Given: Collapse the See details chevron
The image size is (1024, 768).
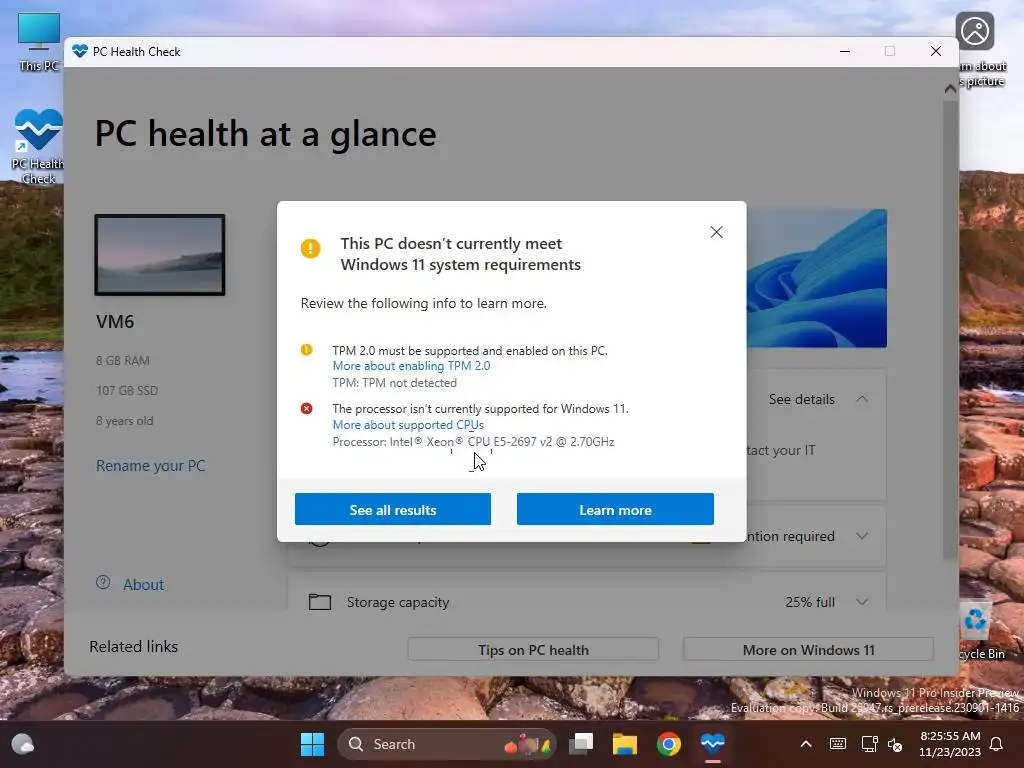Looking at the screenshot, I should click(x=862, y=399).
